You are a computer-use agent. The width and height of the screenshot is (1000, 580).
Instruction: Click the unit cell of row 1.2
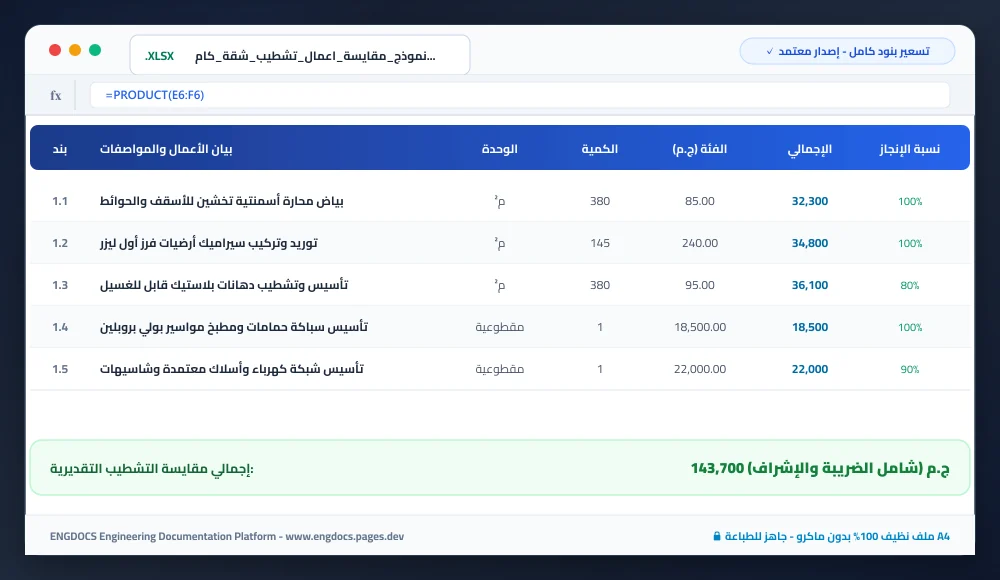point(499,243)
